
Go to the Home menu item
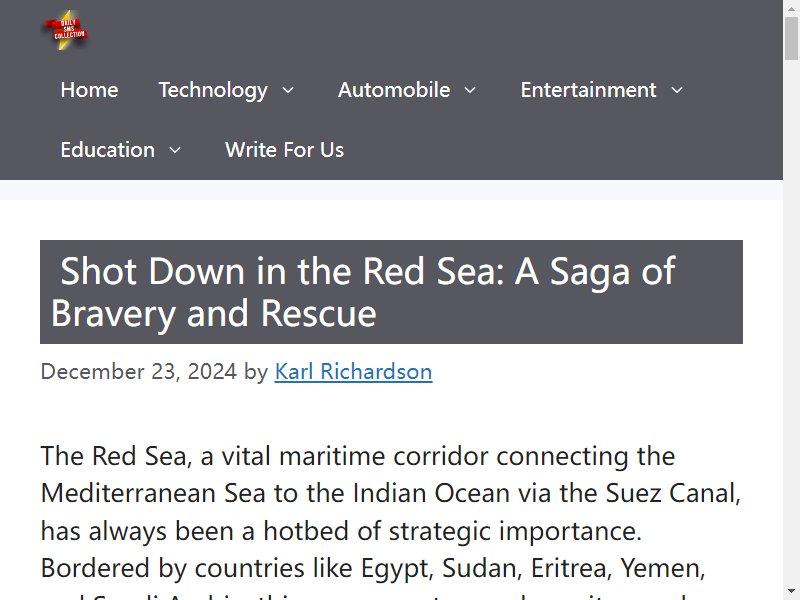(89, 90)
